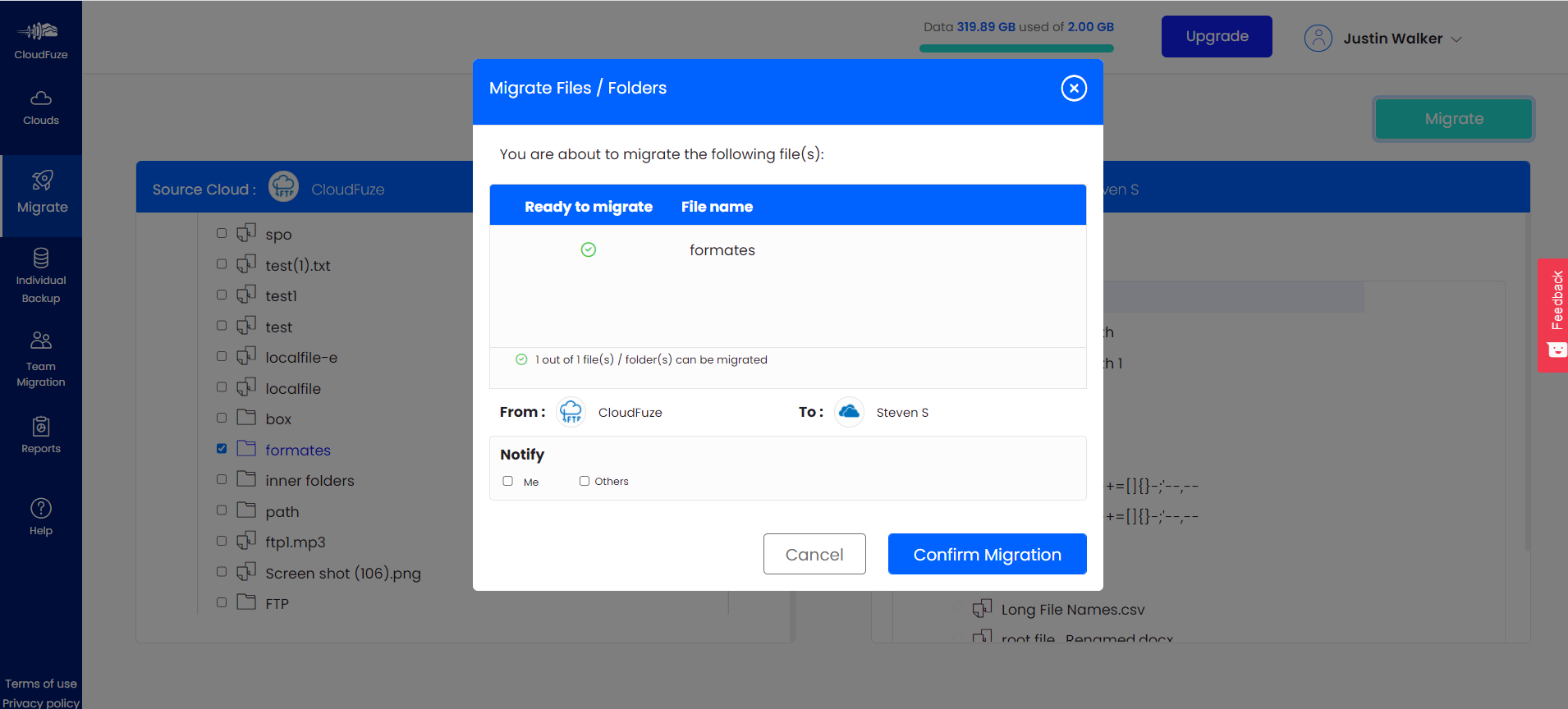Select the formates folder name
The width and height of the screenshot is (1568, 709).
click(298, 450)
